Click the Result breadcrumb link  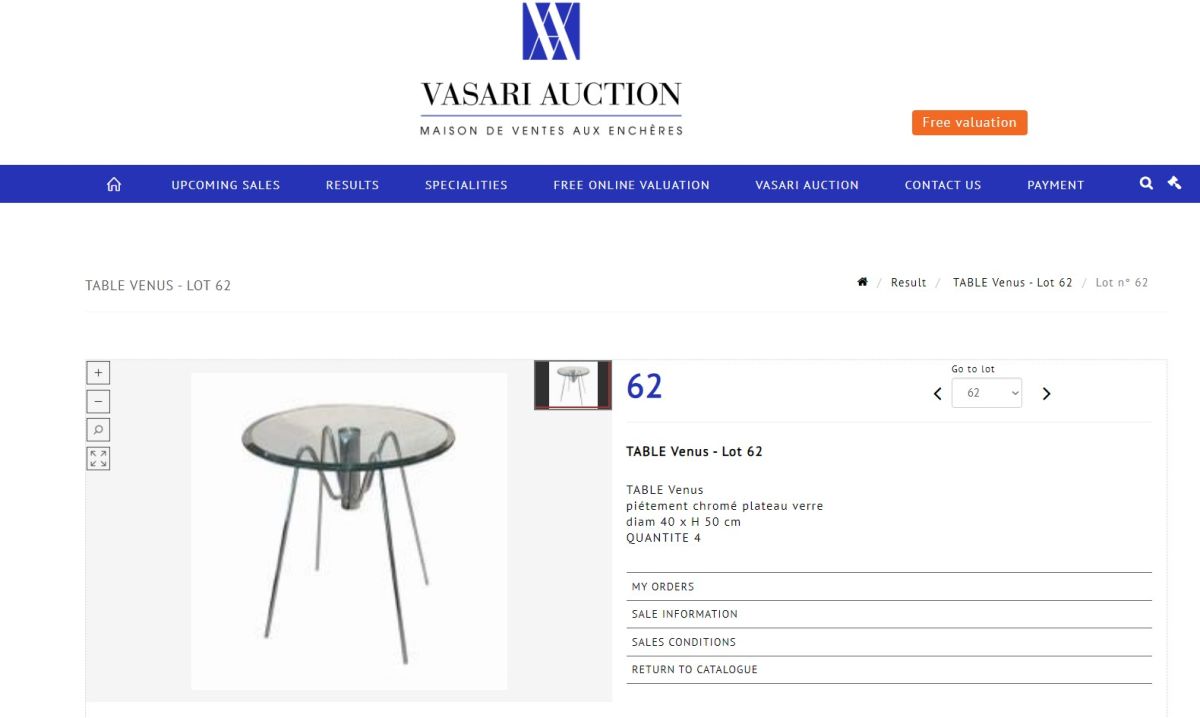pos(908,283)
